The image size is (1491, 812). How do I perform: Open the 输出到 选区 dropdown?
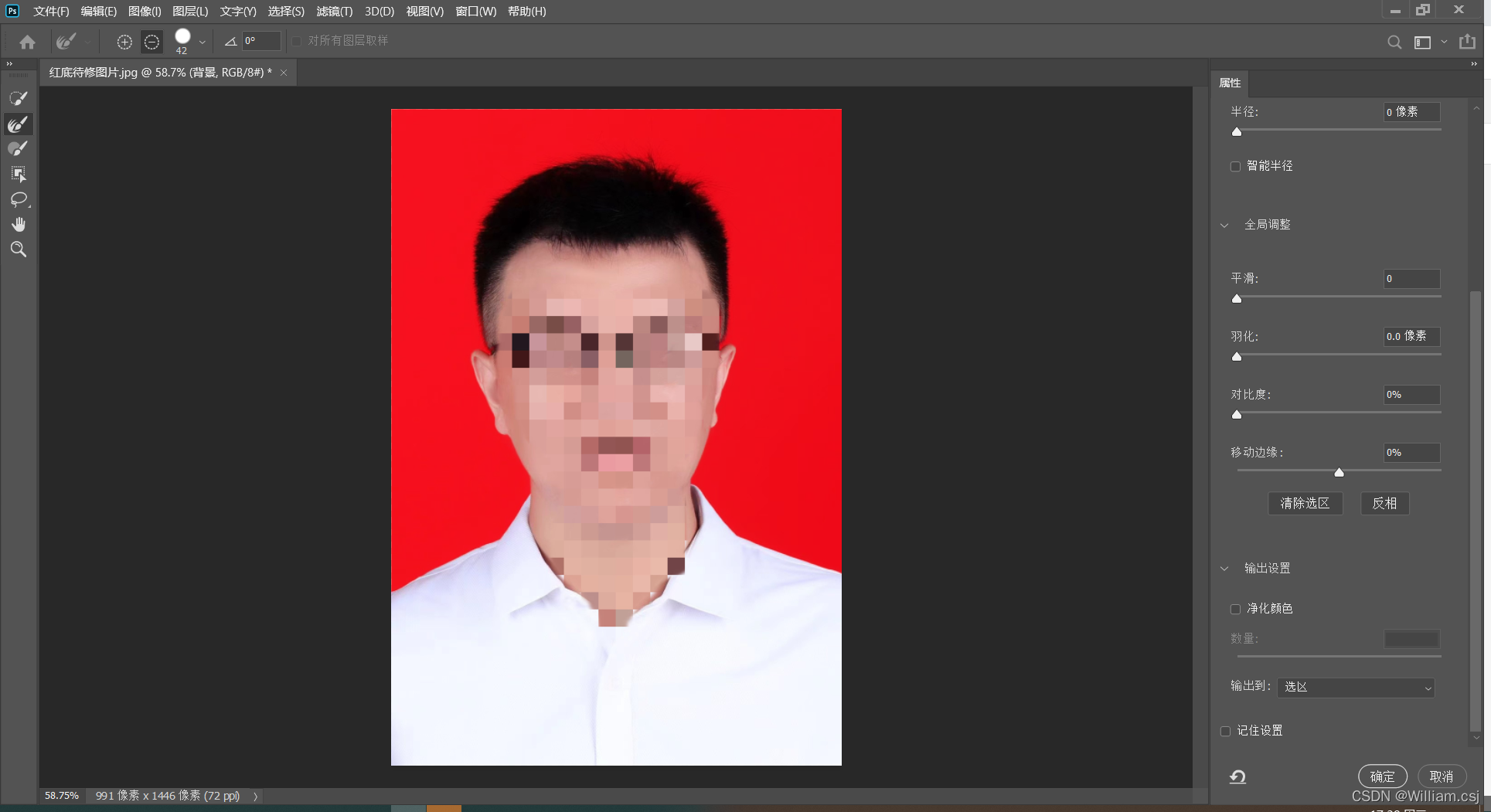(1356, 687)
